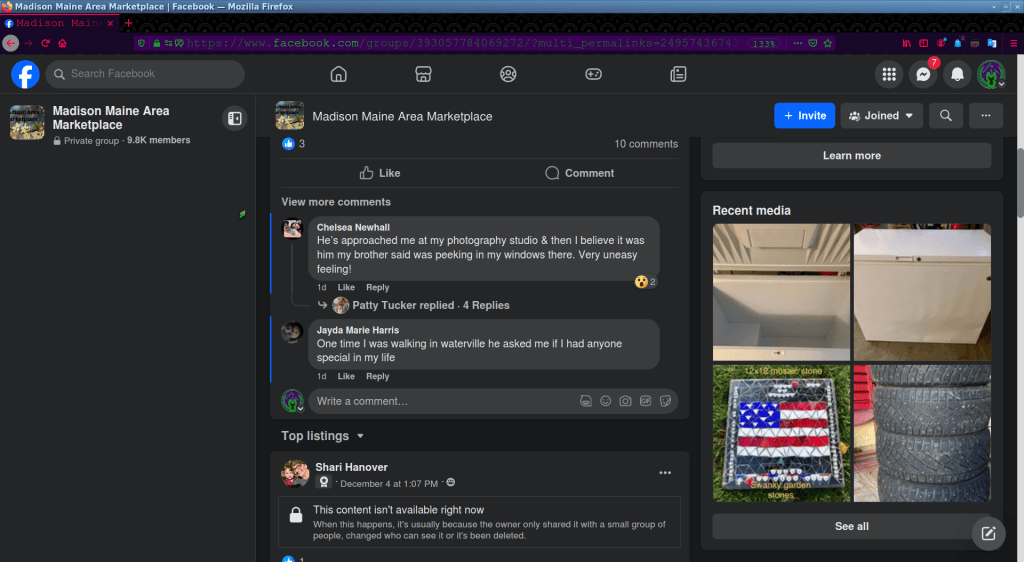1024x562 pixels.
Task: Like Chelsea Newhall's comment
Action: [x=346, y=288]
